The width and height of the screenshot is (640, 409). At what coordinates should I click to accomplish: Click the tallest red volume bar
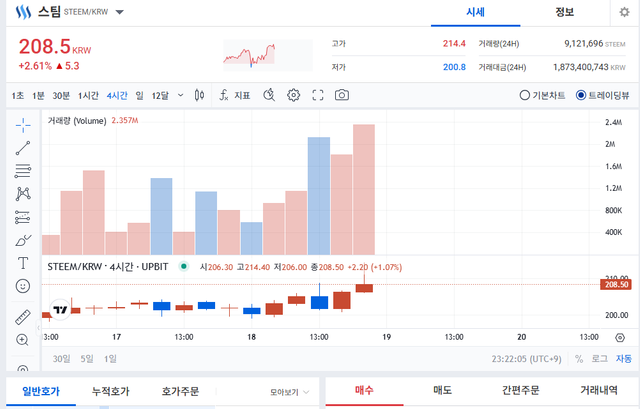click(364, 190)
